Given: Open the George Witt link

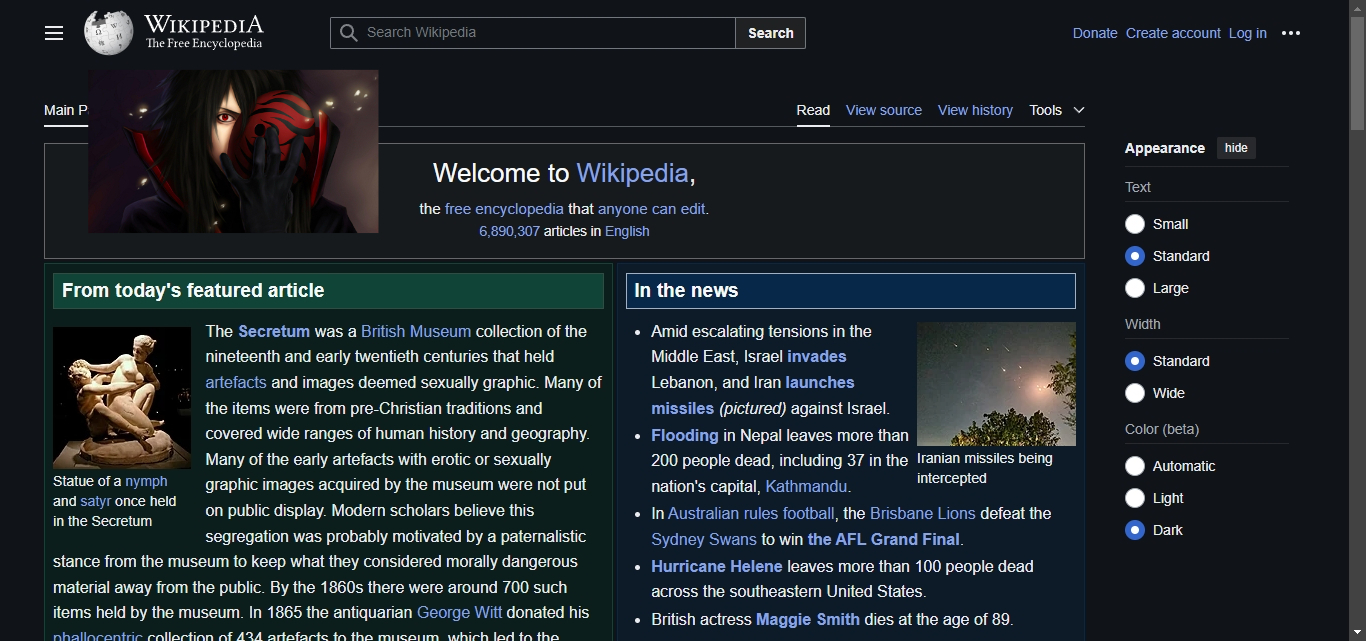Looking at the screenshot, I should 459,612.
